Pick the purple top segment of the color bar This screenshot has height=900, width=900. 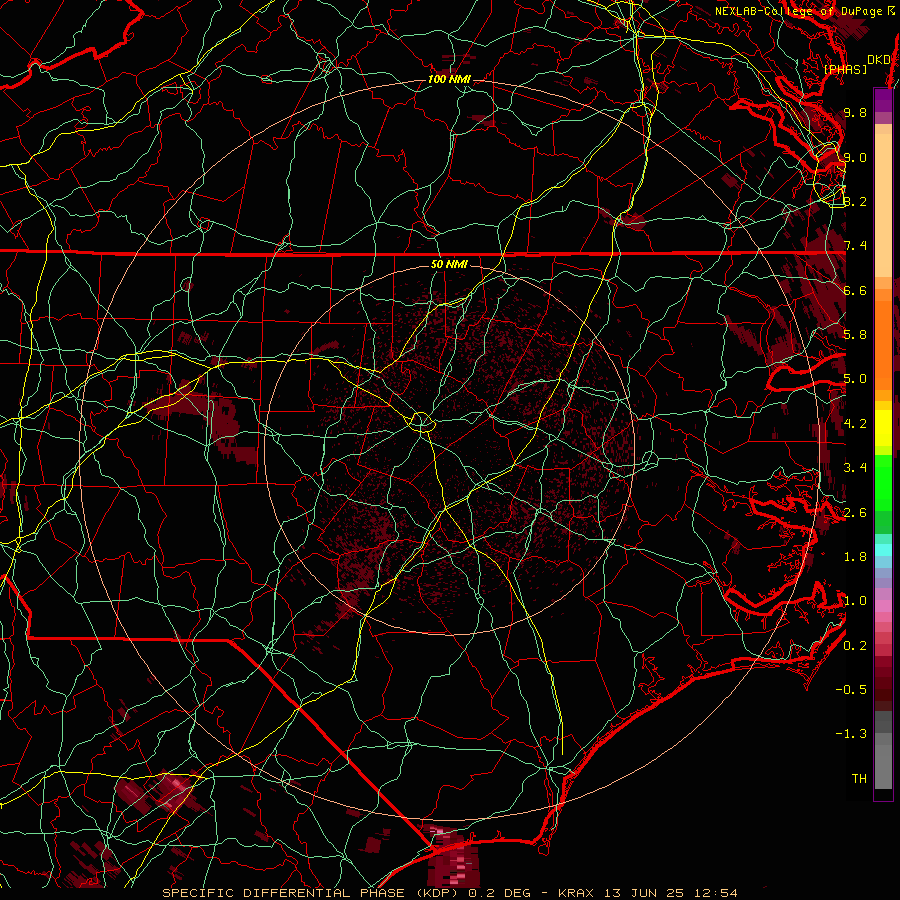click(883, 100)
